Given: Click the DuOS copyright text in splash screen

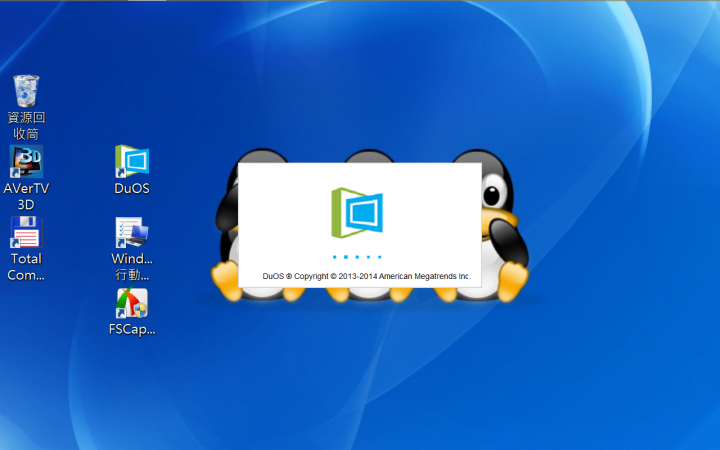Looking at the screenshot, I should 366,276.
